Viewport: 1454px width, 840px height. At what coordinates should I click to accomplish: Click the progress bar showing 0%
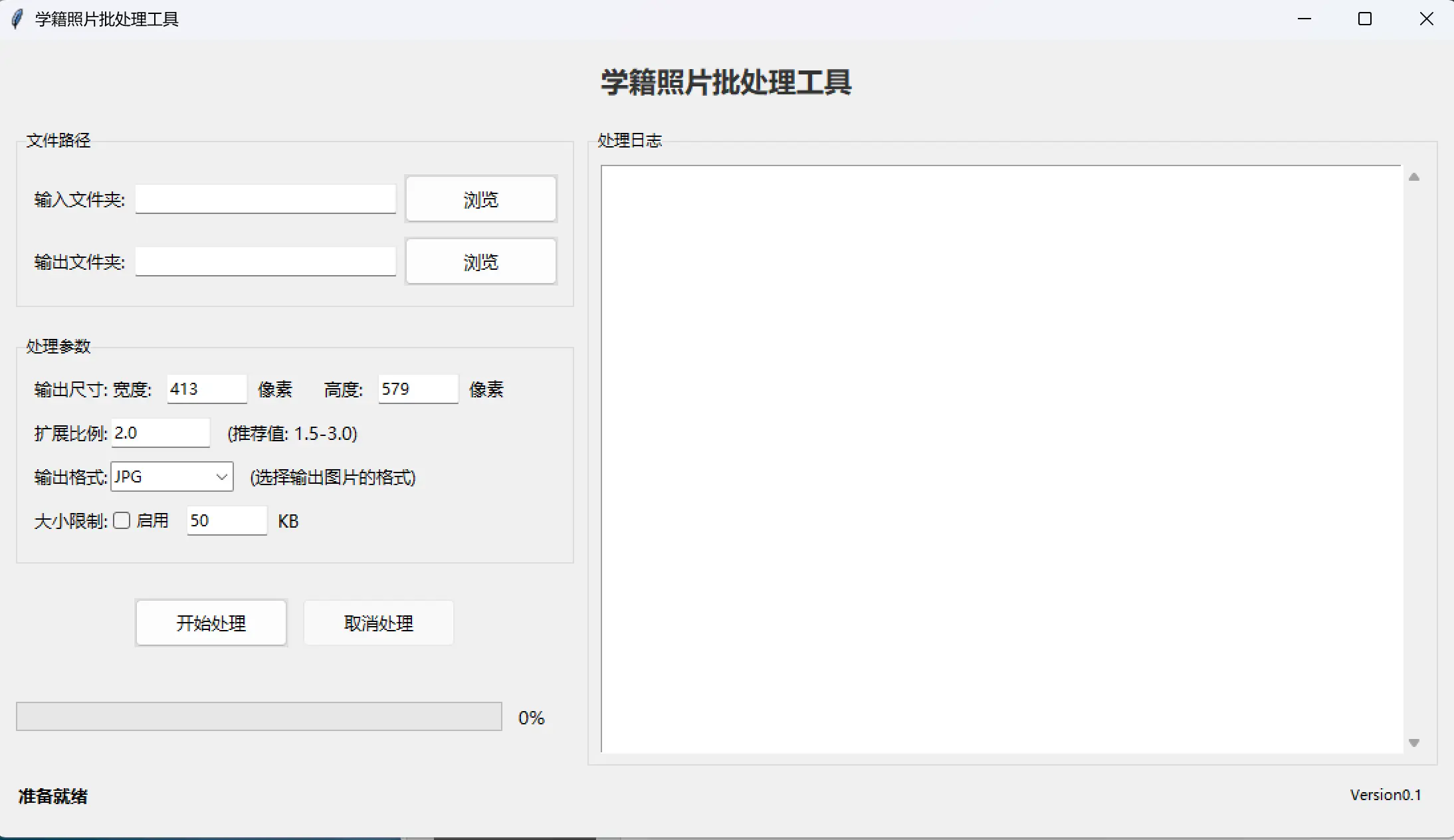pos(259,716)
